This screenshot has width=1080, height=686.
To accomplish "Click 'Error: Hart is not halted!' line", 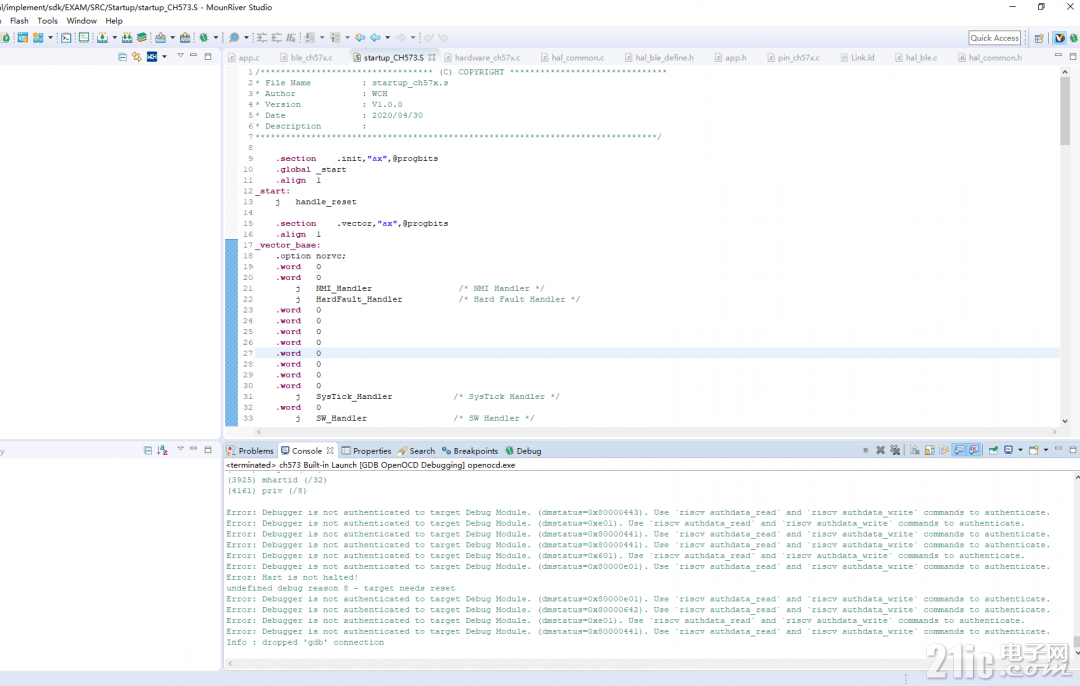I will pyautogui.click(x=292, y=577).
